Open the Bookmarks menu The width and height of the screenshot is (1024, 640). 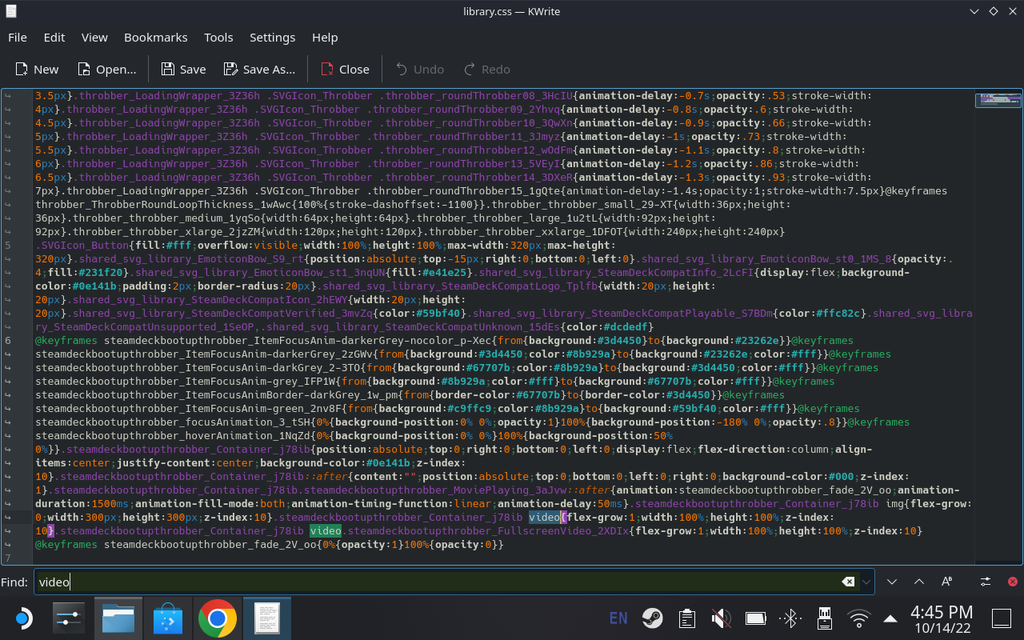[156, 37]
